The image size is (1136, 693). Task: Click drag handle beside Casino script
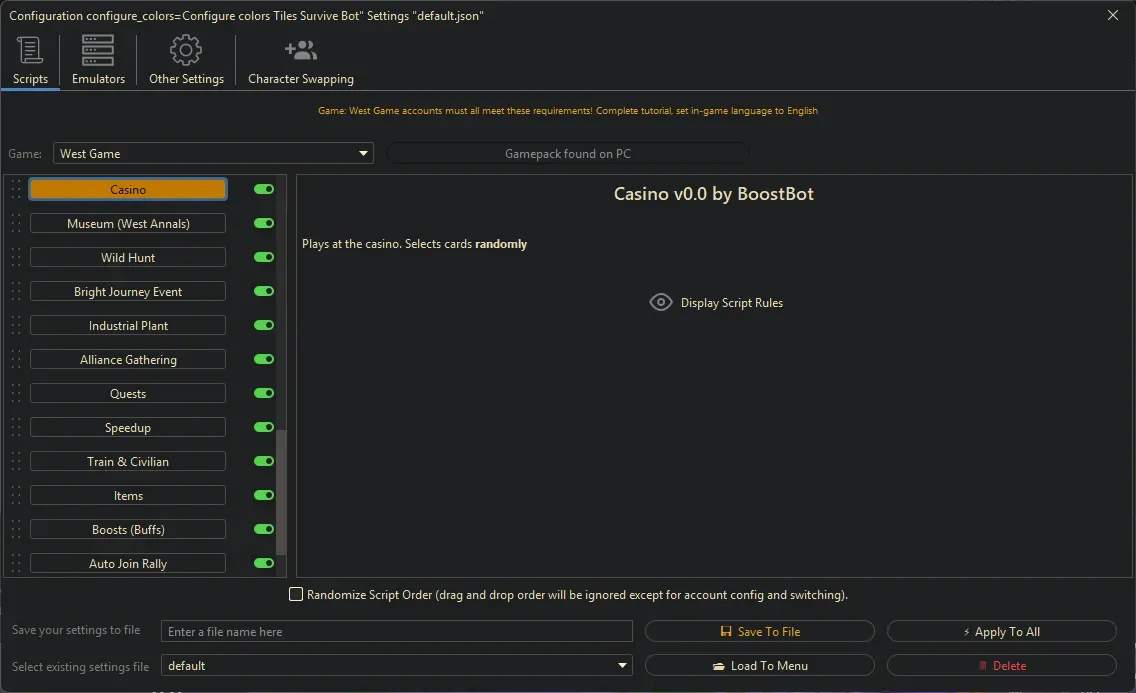pyautogui.click(x=16, y=190)
